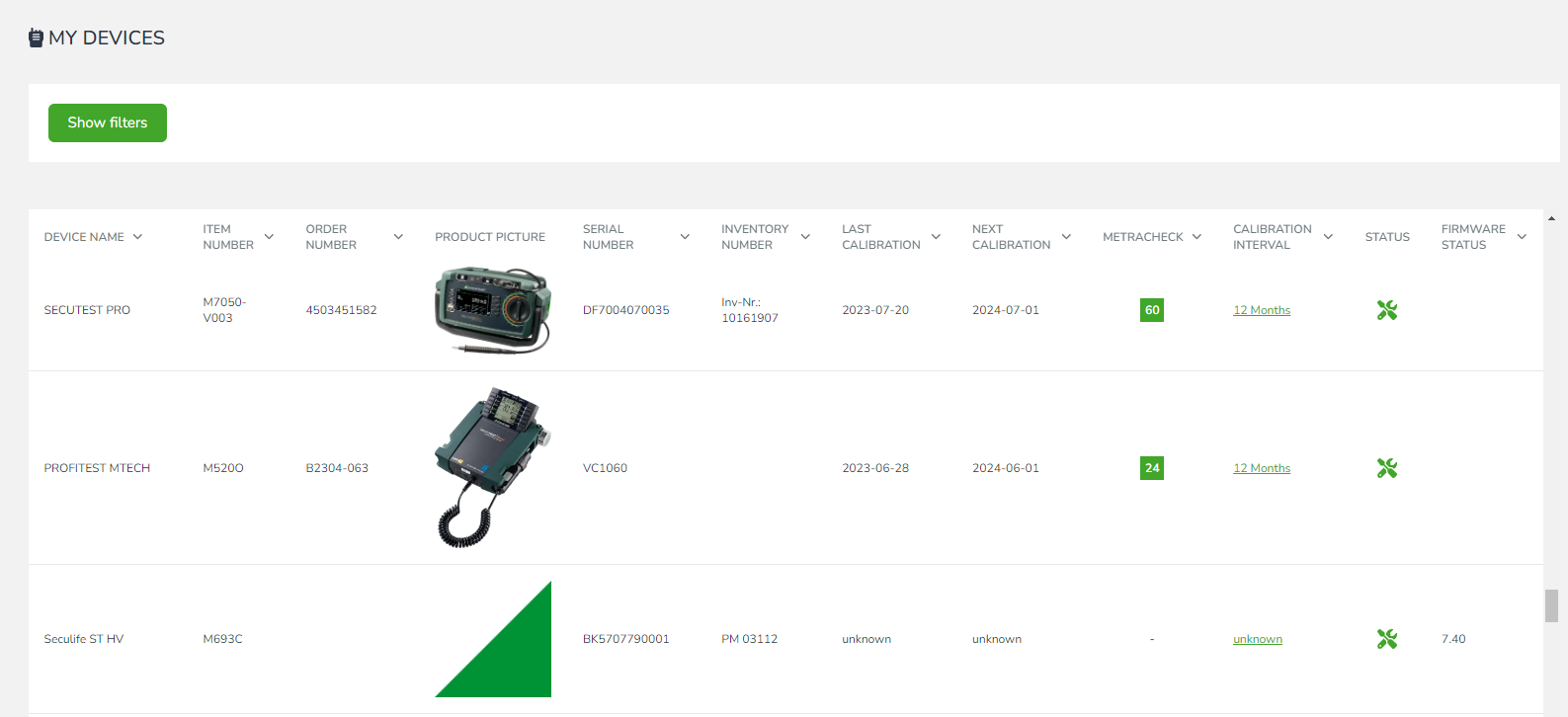This screenshot has height=717, width=1568.
Task: Click the scrollbar up arrow
Action: point(1551,218)
